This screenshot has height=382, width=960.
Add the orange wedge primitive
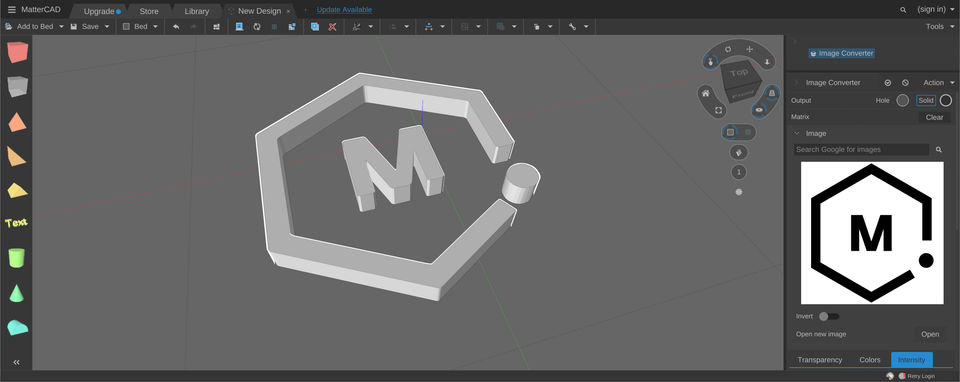17,156
